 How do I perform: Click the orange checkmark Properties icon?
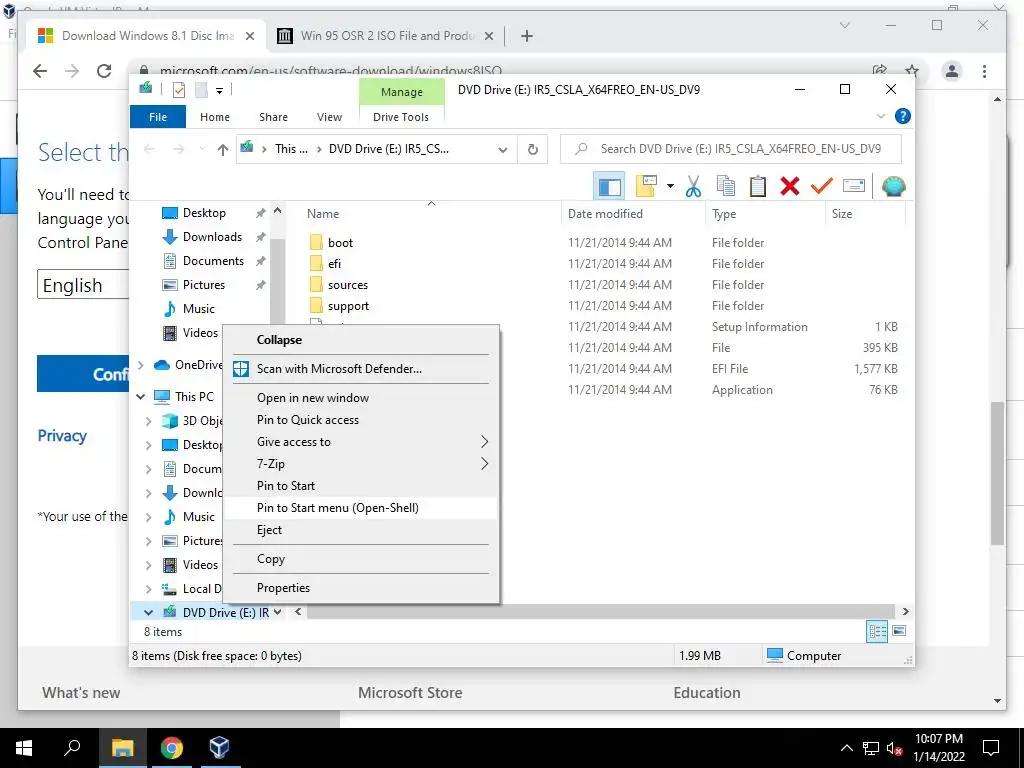click(x=822, y=187)
